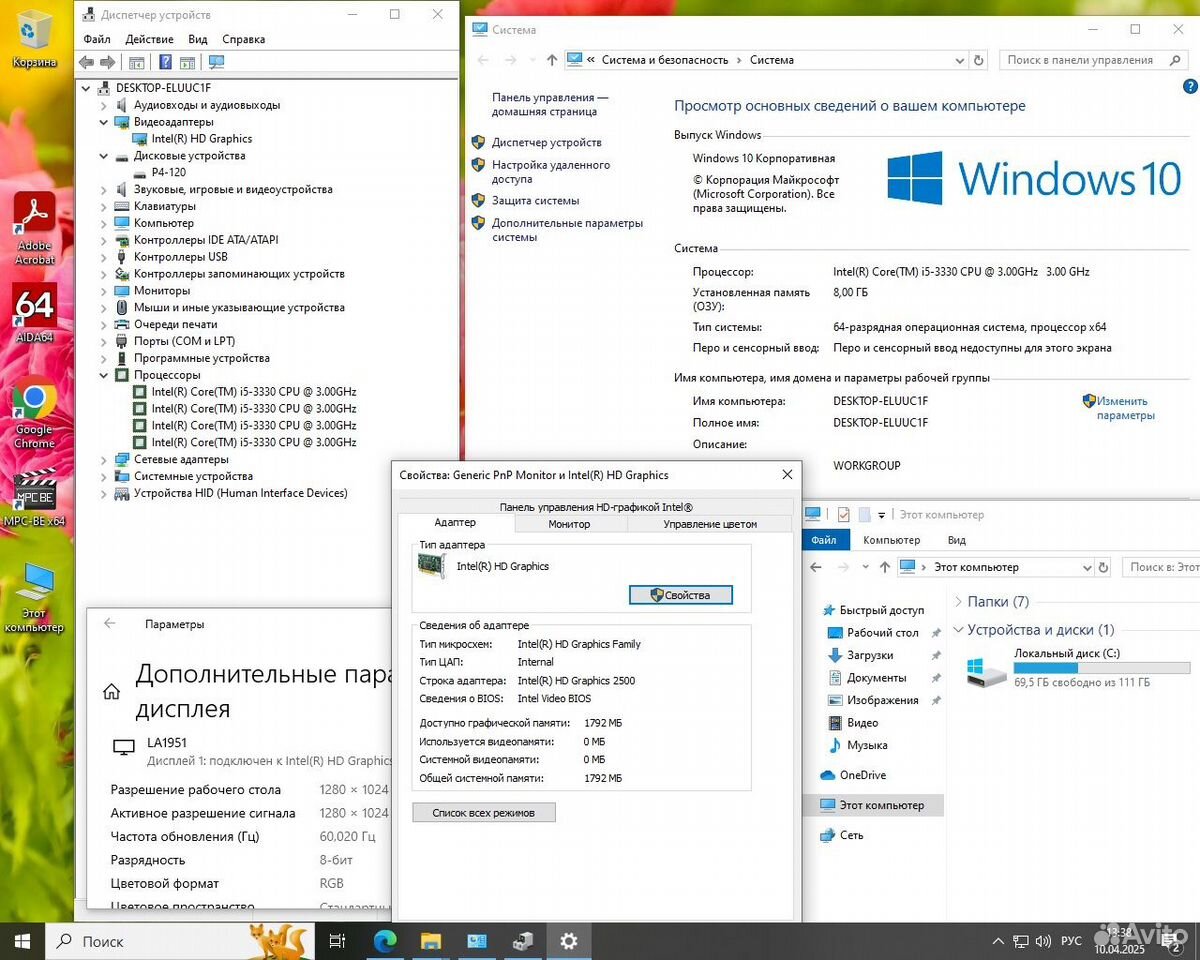
Task: Expand Устройства HID node
Action: click(104, 493)
